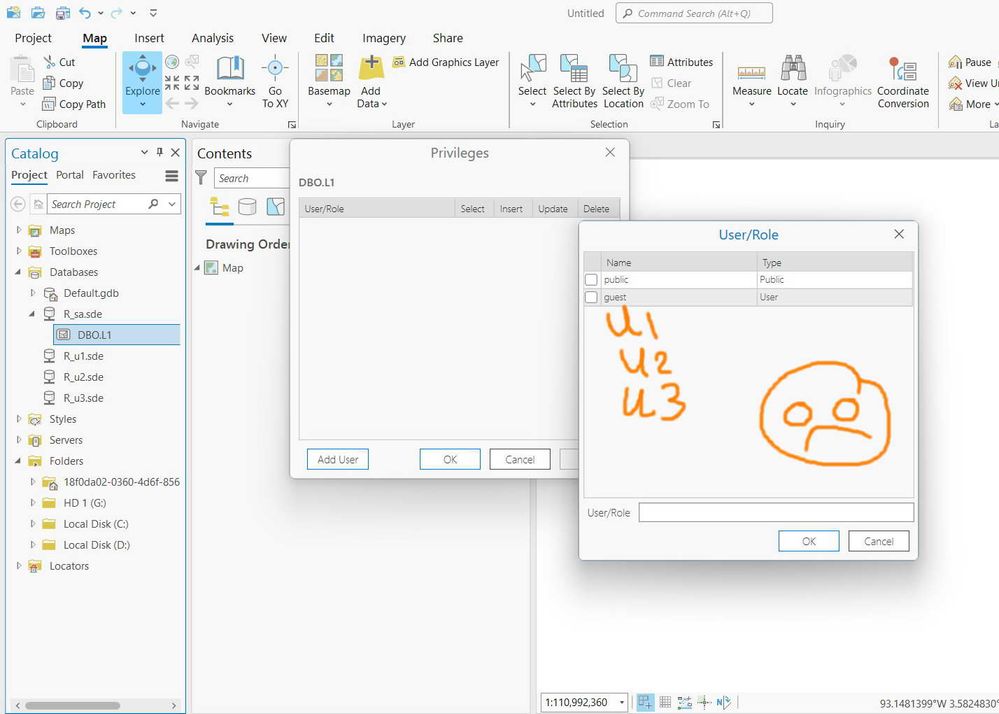Switch Contents to List By Selection
999x714 pixels.
[x=275, y=207]
